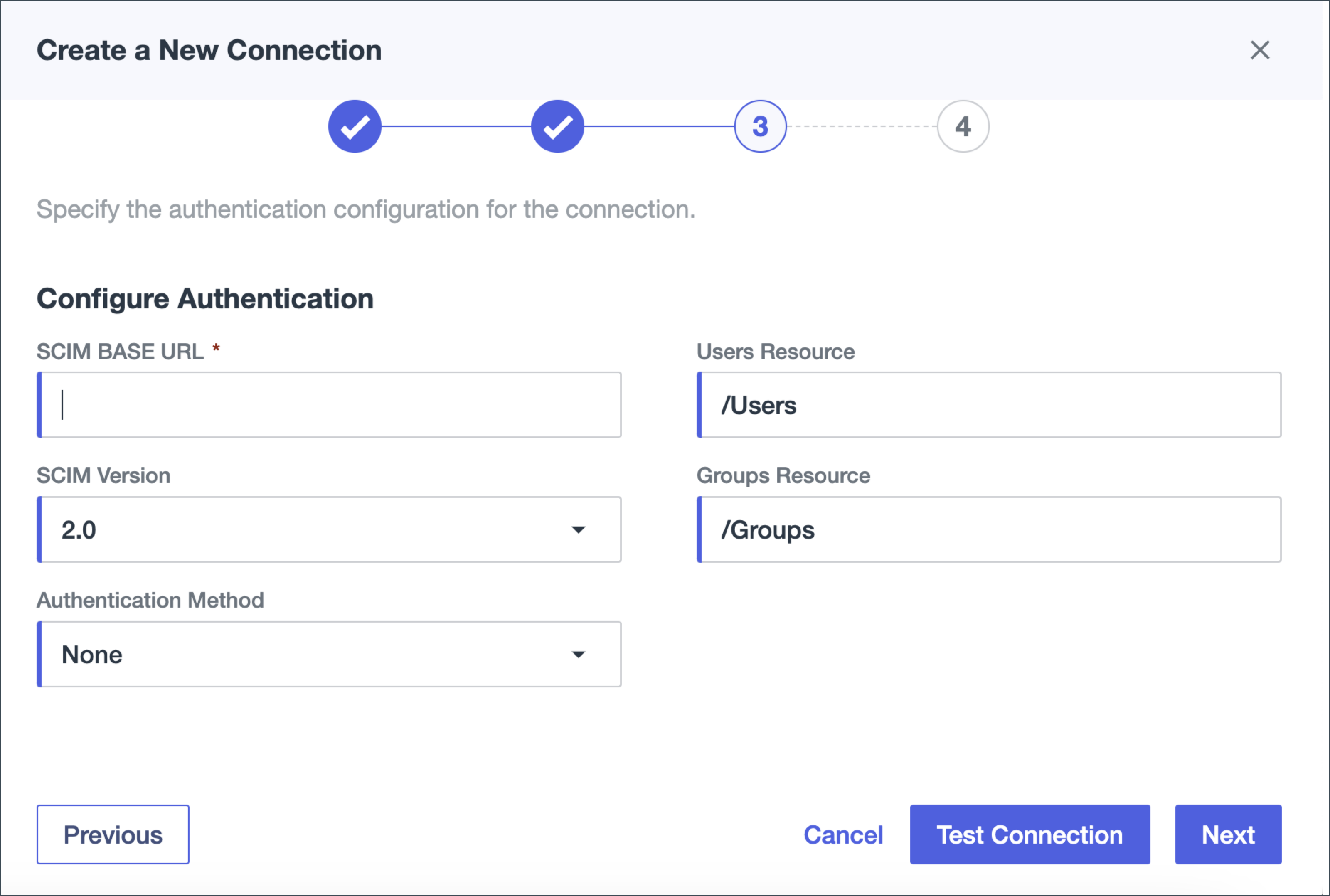Click the first completed step checkmark
This screenshot has width=1330, height=896.
pyautogui.click(x=354, y=126)
